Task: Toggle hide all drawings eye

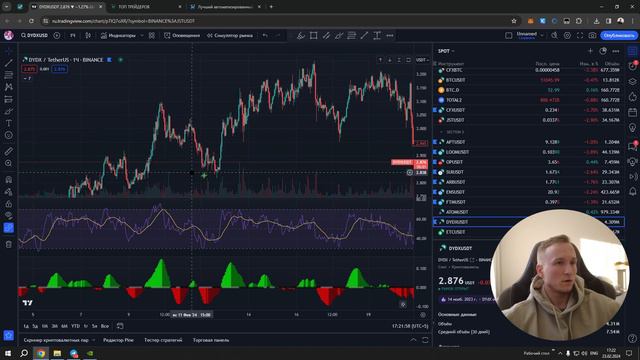Action: [x=9, y=216]
